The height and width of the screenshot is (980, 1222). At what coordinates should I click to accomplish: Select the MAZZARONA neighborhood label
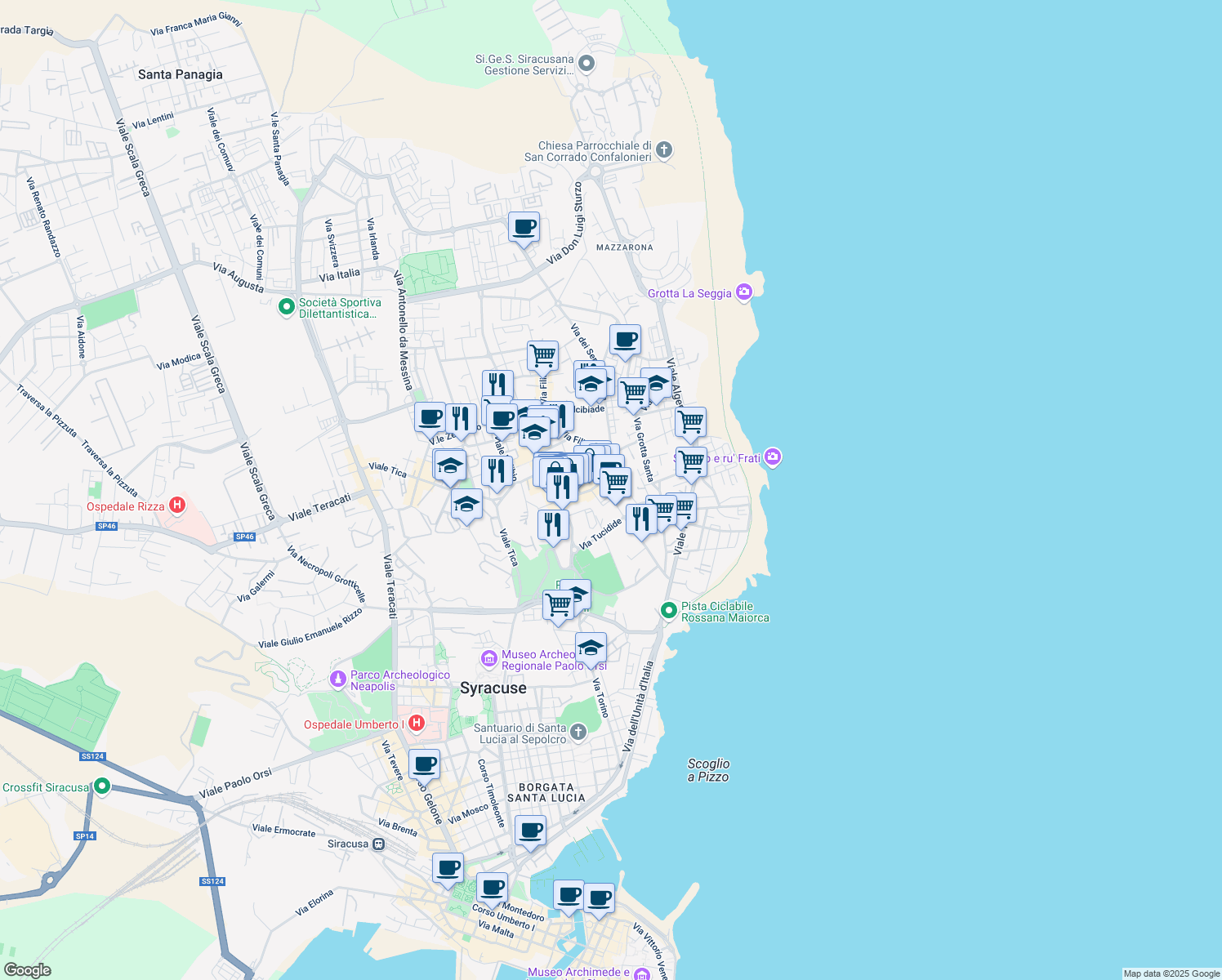pos(625,247)
